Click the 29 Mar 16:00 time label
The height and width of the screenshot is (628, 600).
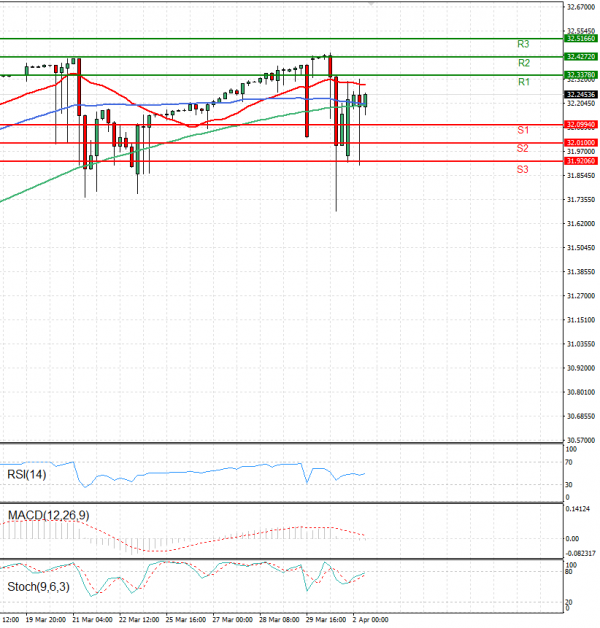pyautogui.click(x=326, y=620)
